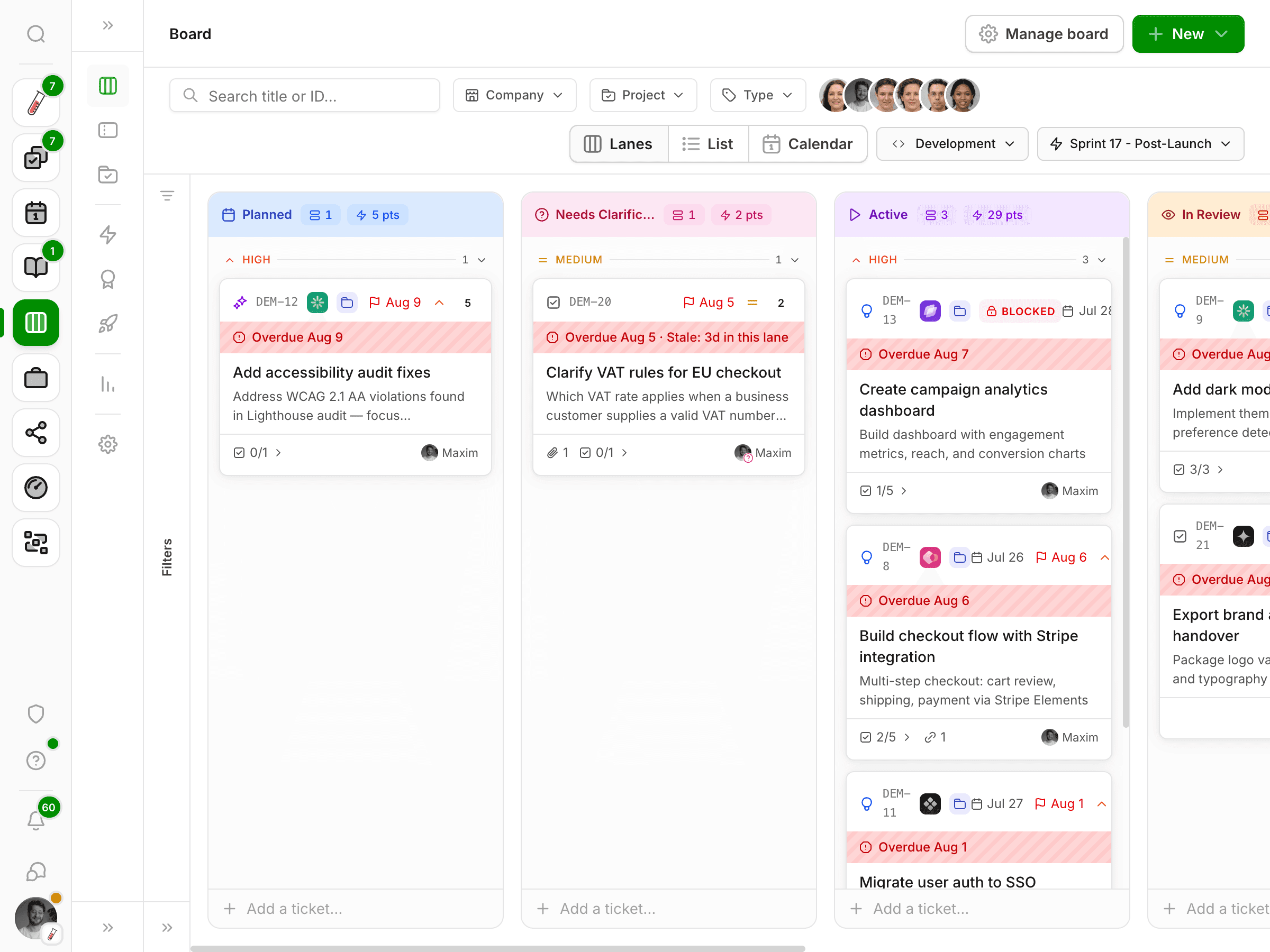Open the Company filter dropdown

point(514,95)
